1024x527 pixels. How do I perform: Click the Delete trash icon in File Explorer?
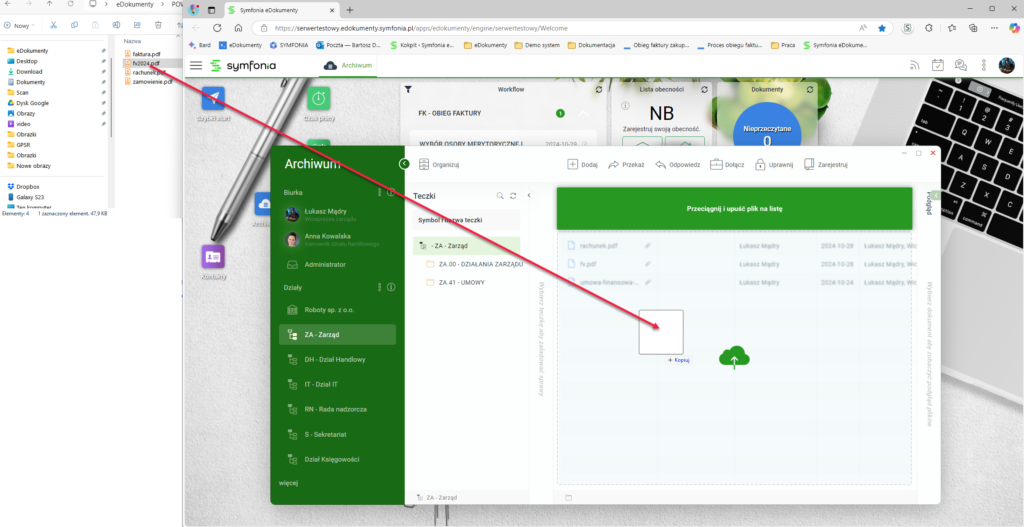pyautogui.click(x=158, y=25)
